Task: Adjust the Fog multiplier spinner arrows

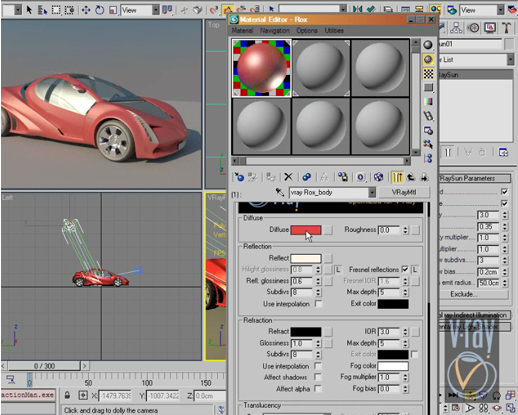Action: click(405, 377)
